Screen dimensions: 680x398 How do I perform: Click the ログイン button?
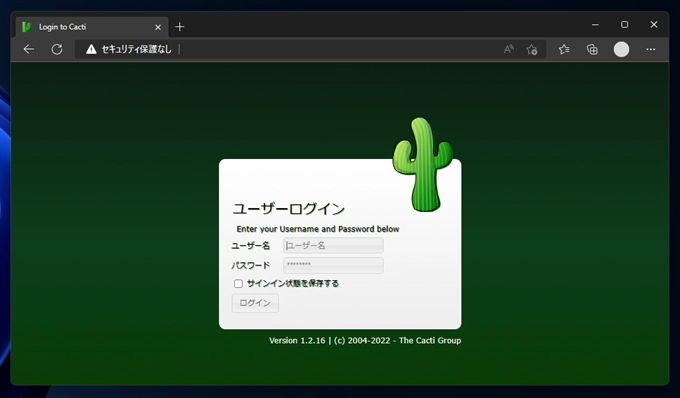coord(255,303)
